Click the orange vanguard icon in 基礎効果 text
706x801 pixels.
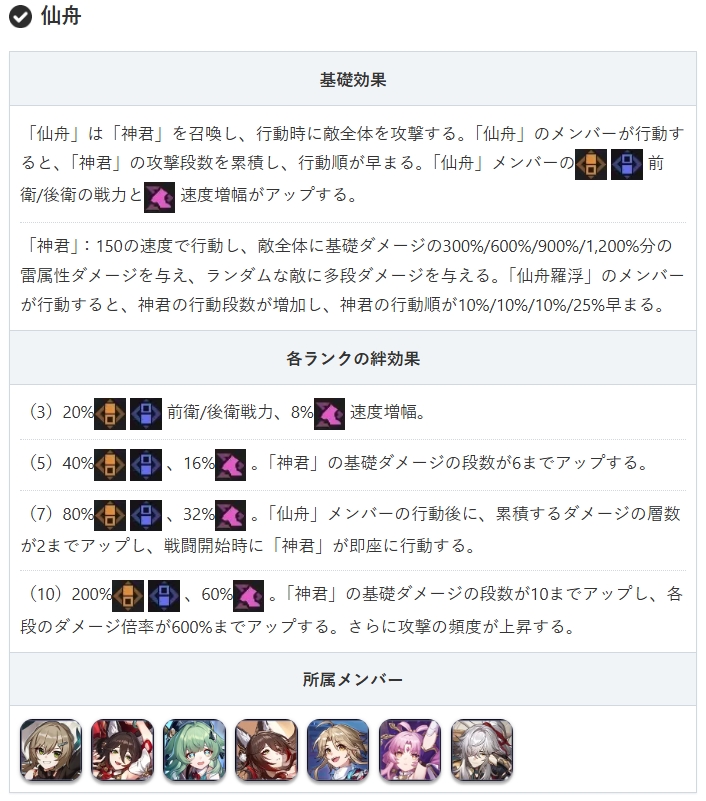(x=591, y=164)
